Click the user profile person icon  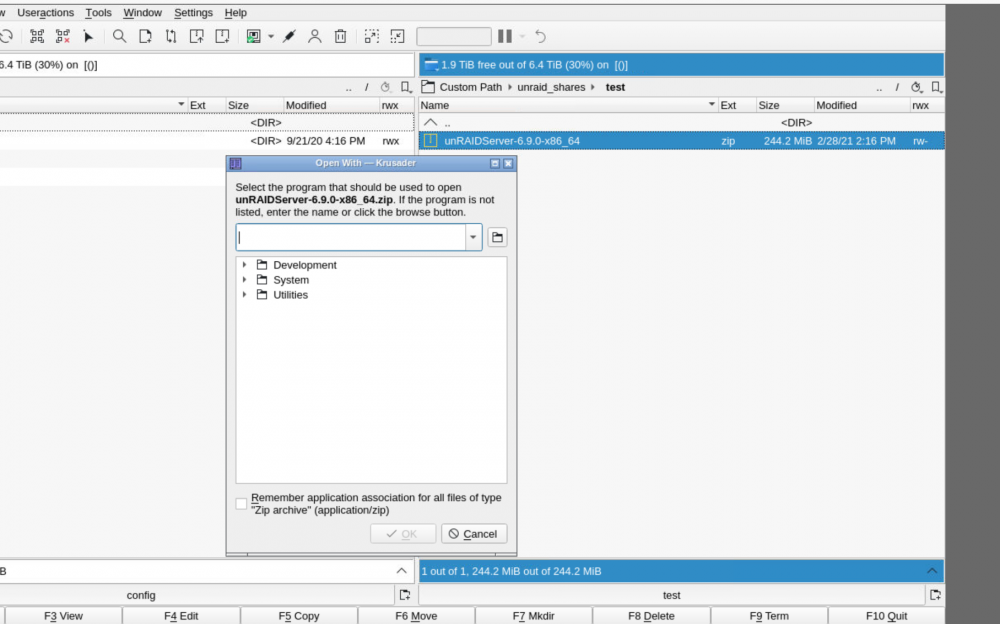coord(314,36)
